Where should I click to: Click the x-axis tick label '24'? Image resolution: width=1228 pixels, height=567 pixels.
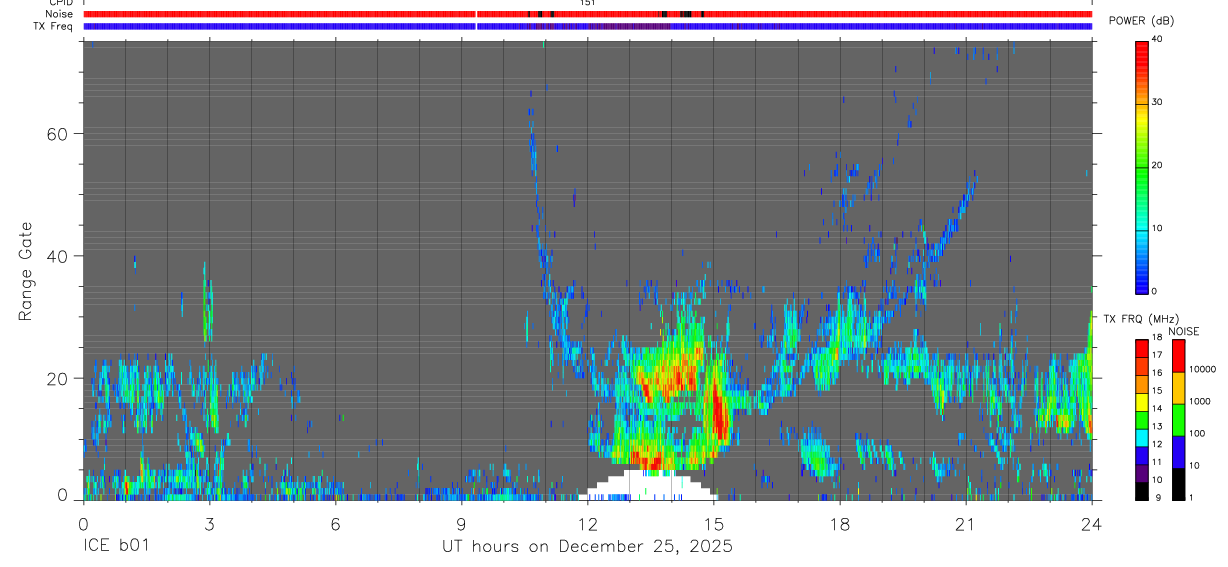1092,524
